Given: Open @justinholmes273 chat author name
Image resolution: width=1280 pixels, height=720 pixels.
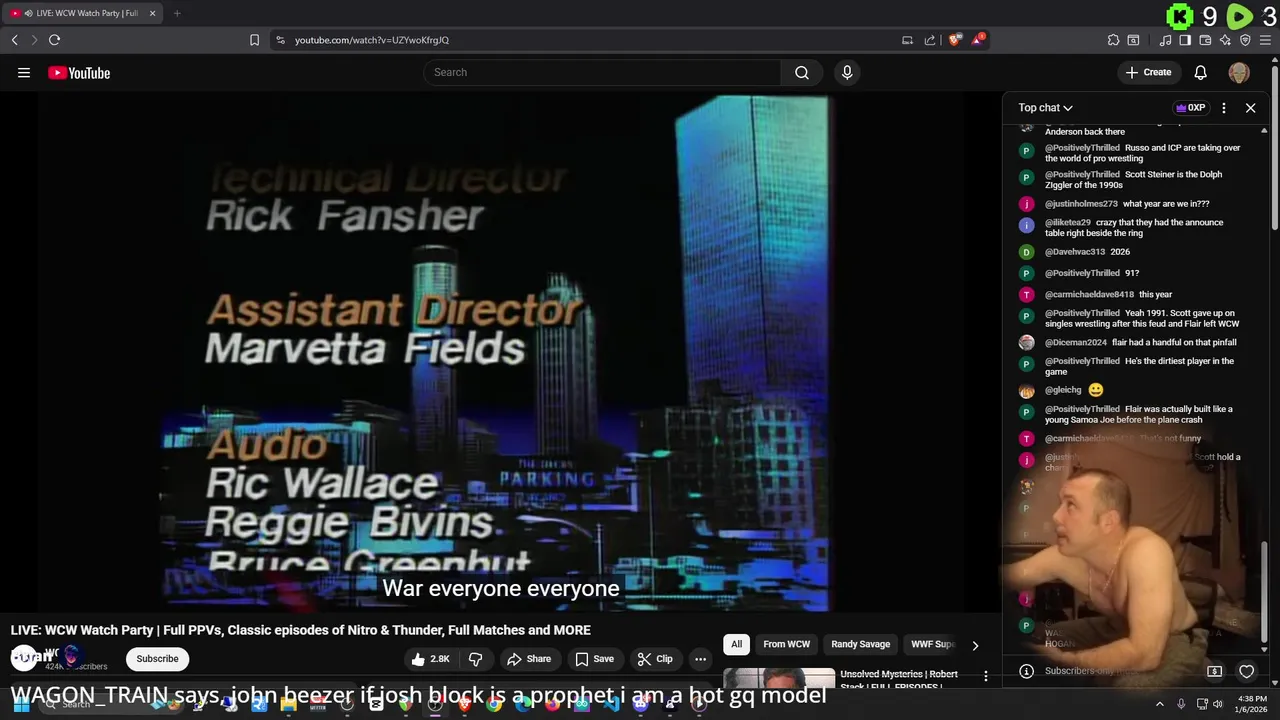Looking at the screenshot, I should (x=1081, y=204).
